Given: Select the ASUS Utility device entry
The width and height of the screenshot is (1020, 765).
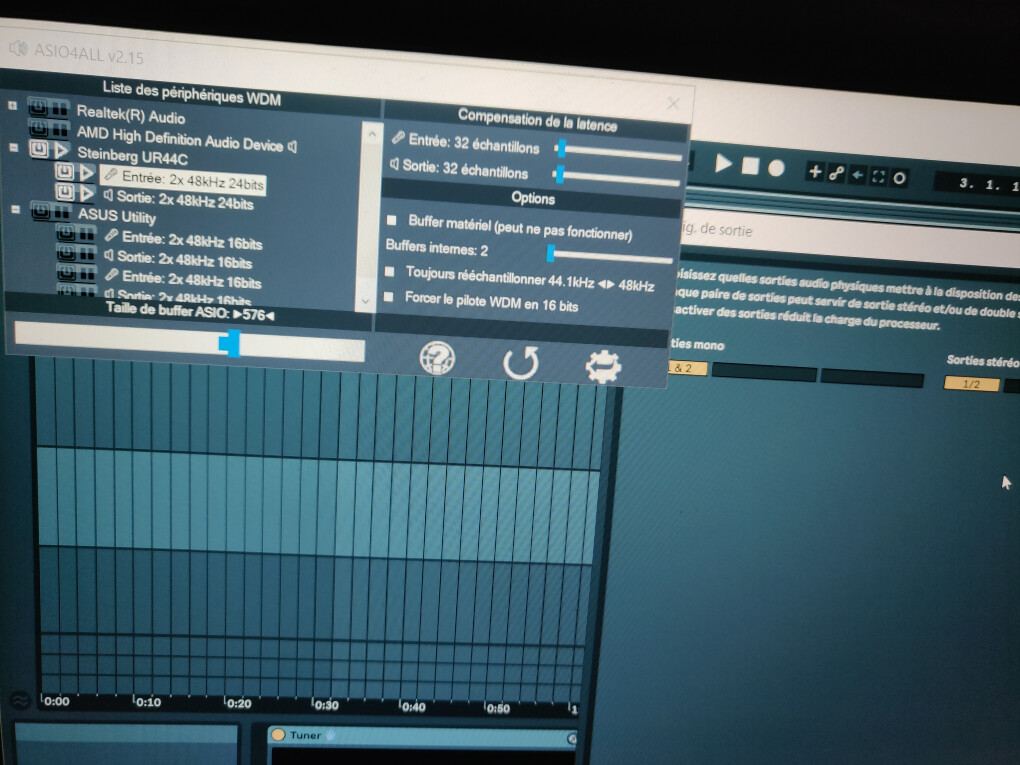Looking at the screenshot, I should [x=117, y=215].
